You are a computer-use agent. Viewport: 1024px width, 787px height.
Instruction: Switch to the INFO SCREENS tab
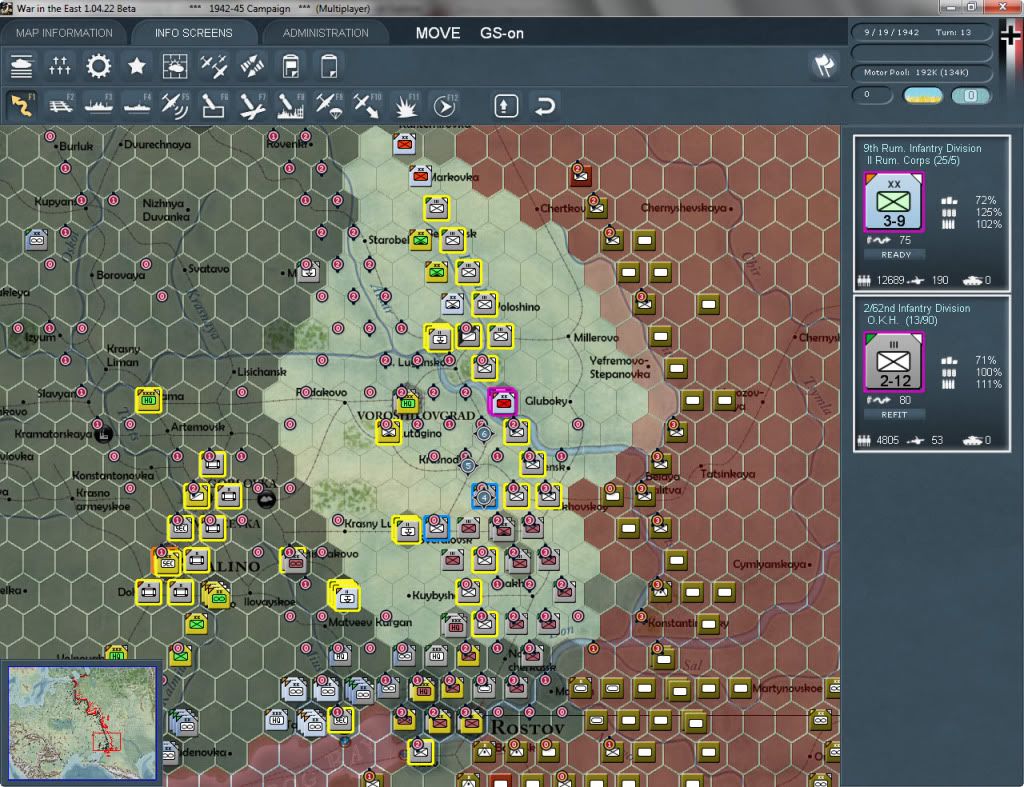click(x=193, y=33)
